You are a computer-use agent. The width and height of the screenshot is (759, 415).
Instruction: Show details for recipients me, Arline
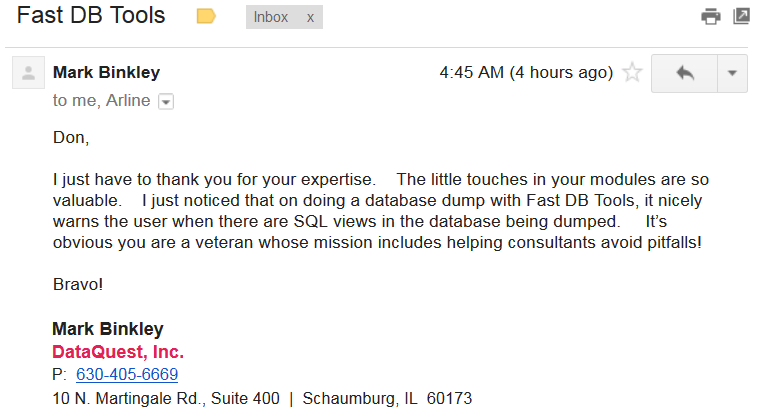coord(166,101)
